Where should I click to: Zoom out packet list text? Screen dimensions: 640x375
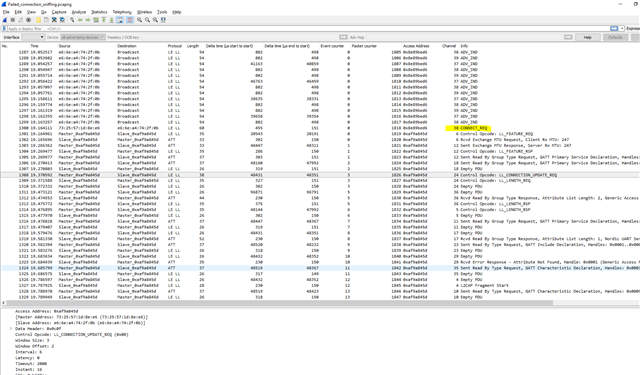click(x=147, y=20)
